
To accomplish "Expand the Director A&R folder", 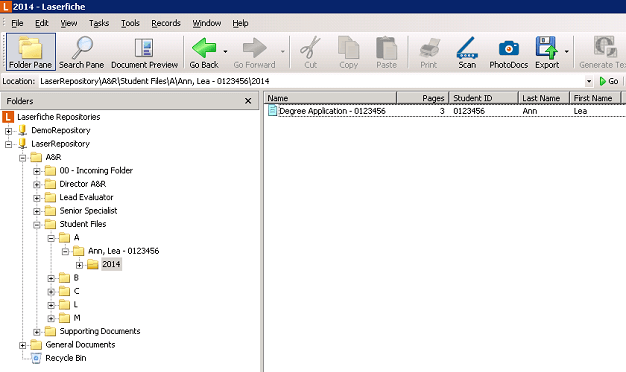I will point(37,184).
